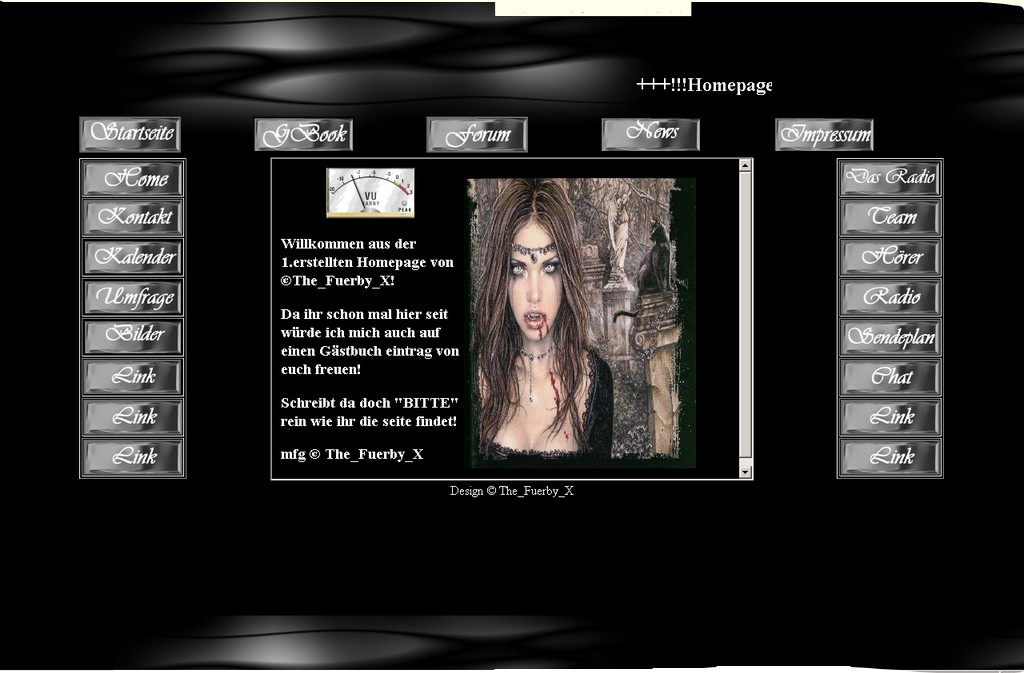This screenshot has height=673, width=1024.
Task: Browse the Bilder gallery
Action: pos(133,337)
